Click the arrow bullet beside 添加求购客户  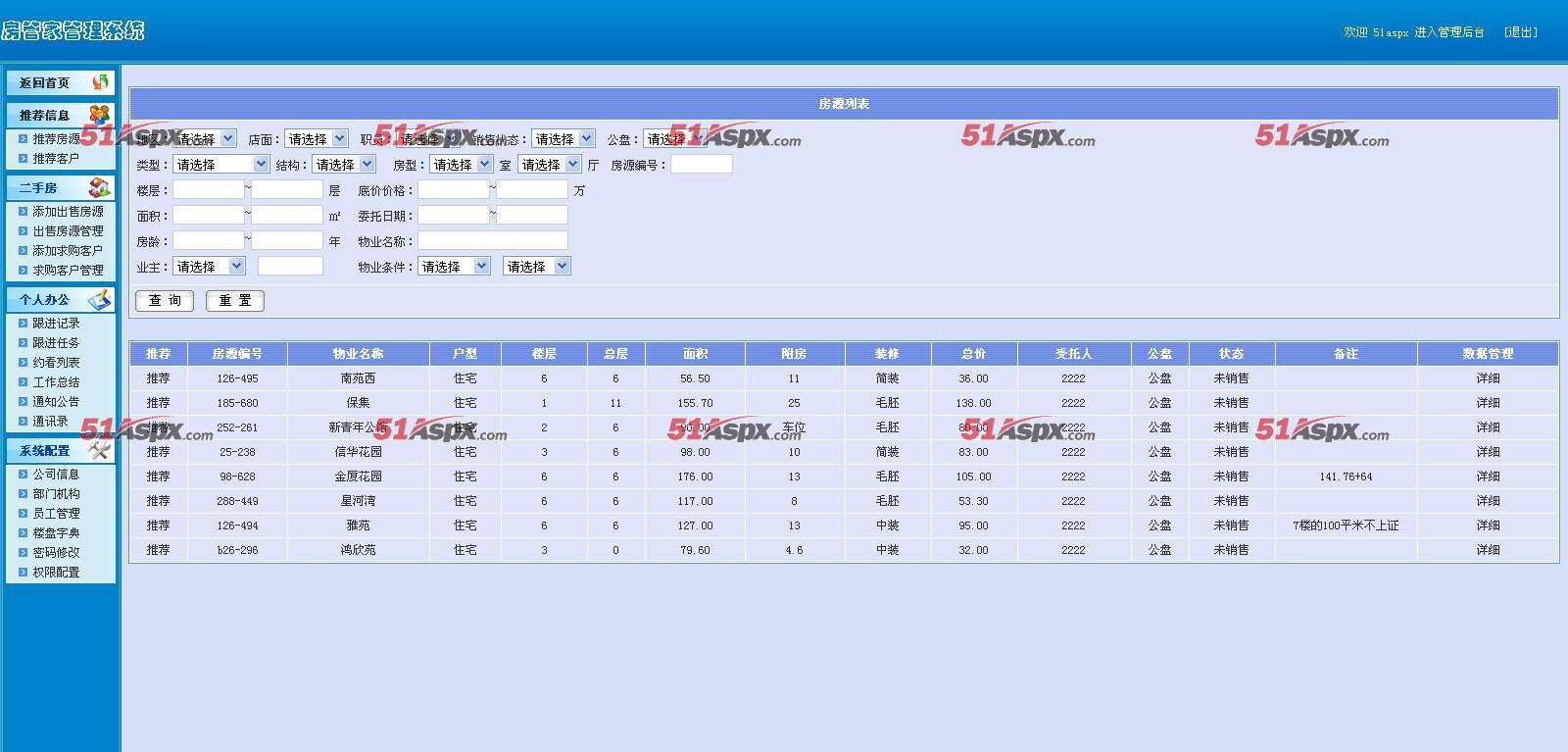pos(24,250)
